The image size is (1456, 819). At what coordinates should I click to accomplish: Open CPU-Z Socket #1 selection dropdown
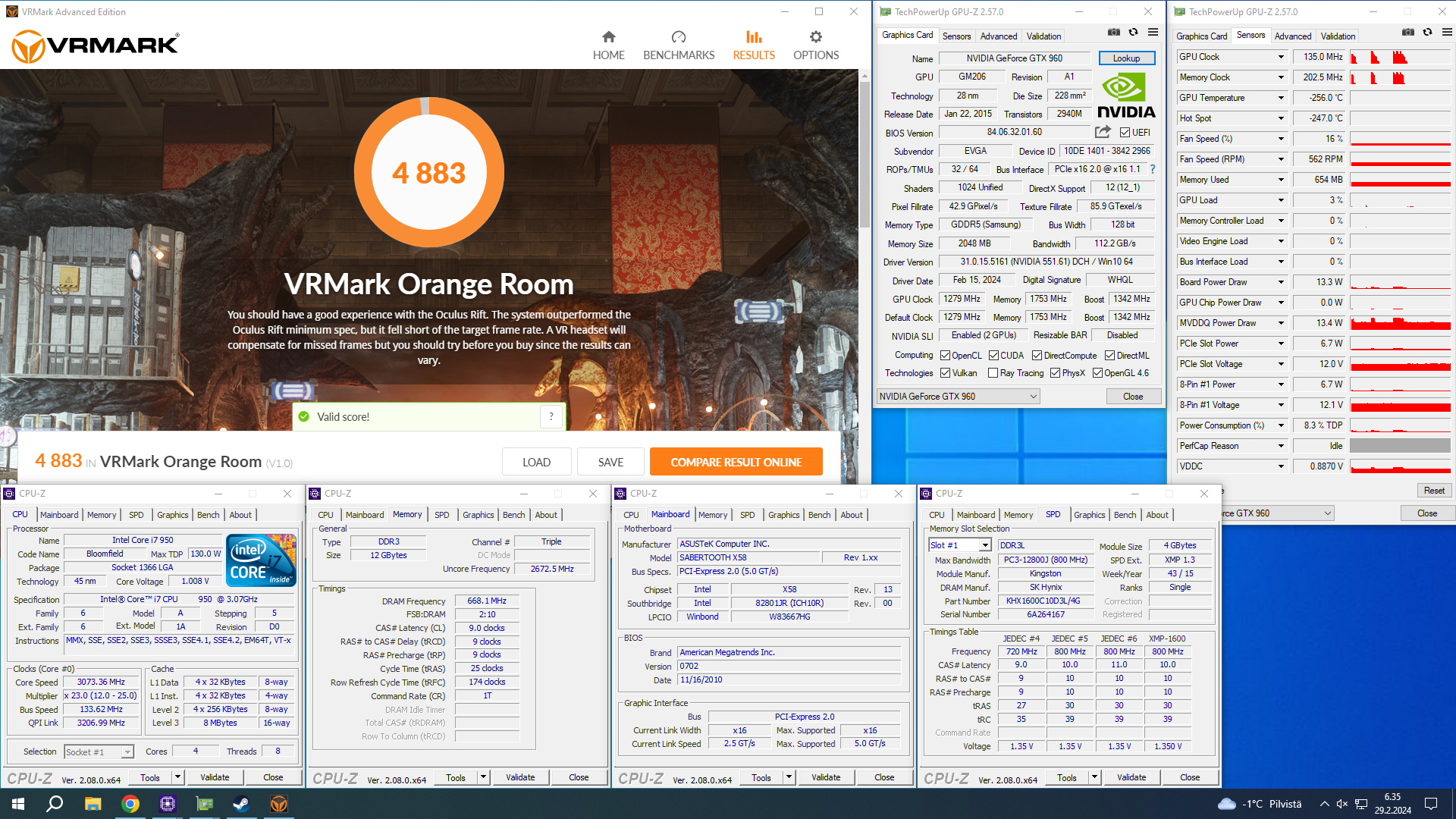(x=99, y=752)
